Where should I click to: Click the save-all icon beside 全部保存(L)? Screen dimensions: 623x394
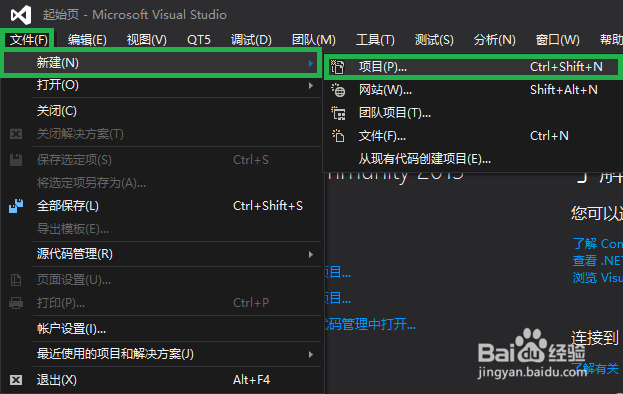click(16, 206)
